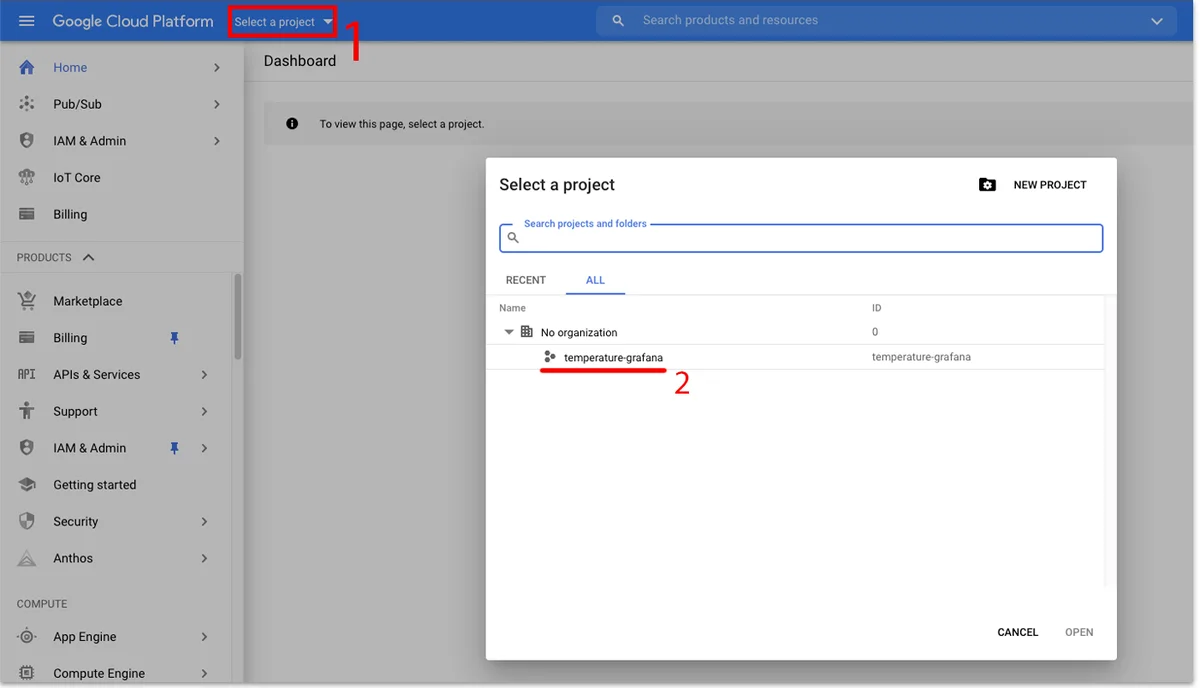Unpin Billing from the products list
Image resolution: width=1200 pixels, height=688 pixels.
(x=174, y=338)
